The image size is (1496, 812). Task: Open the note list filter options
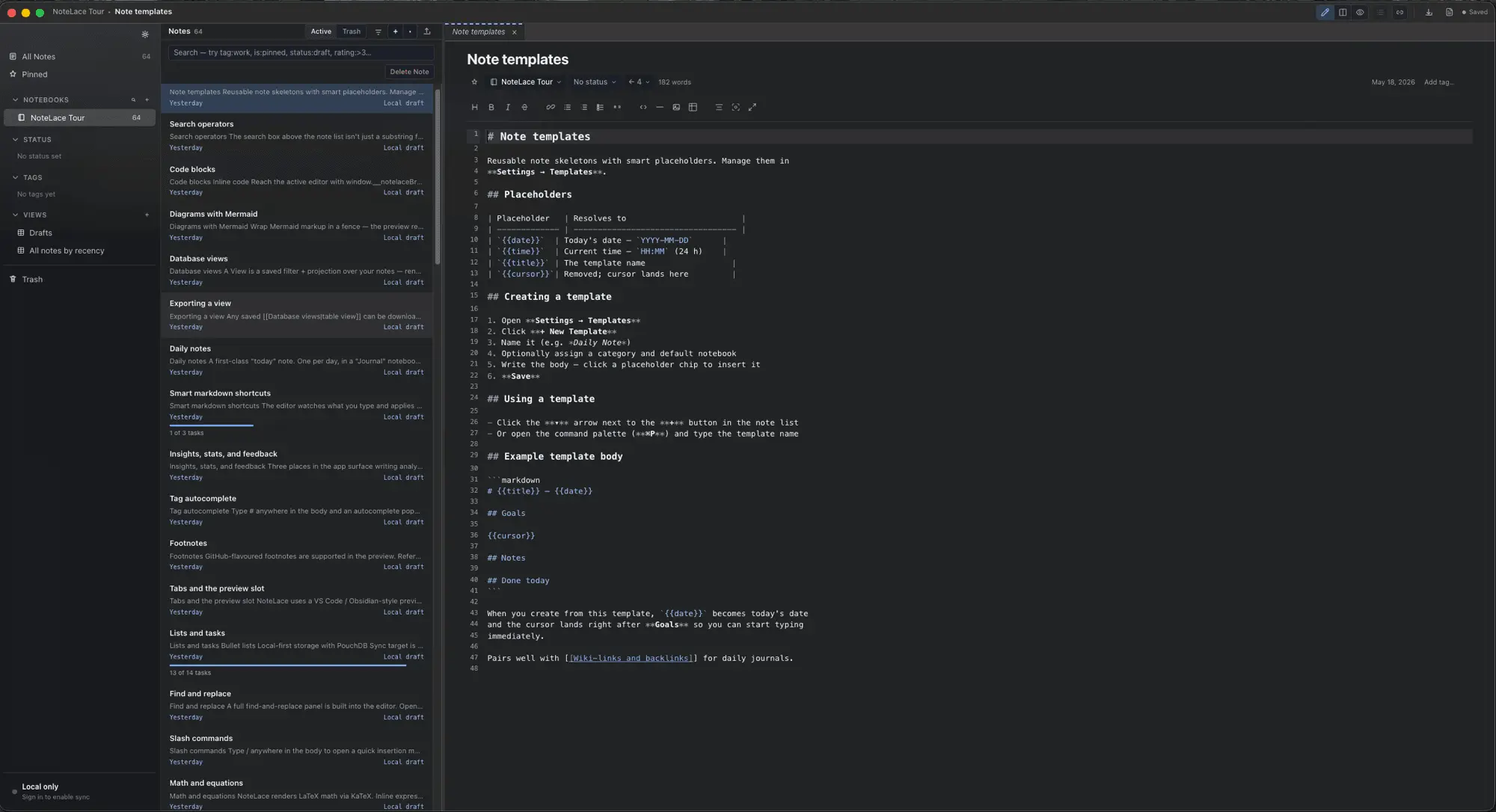(x=378, y=31)
